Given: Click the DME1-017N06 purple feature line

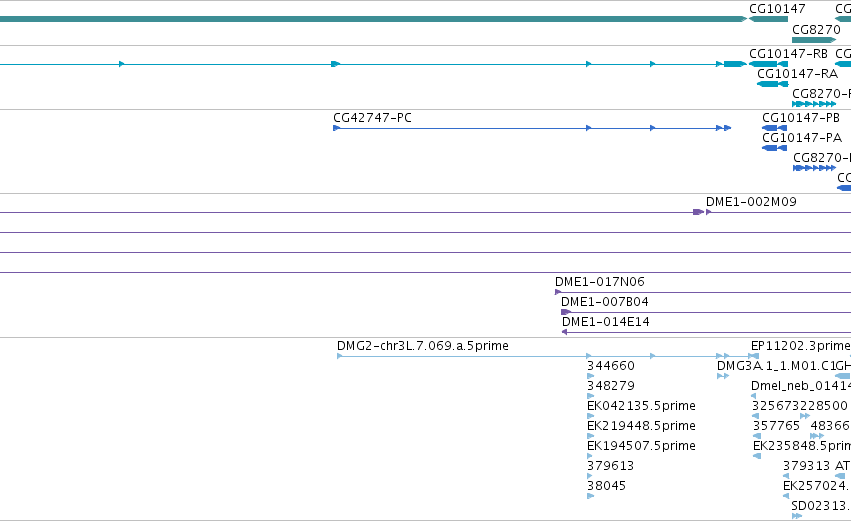Looking at the screenshot, I should (703, 293).
